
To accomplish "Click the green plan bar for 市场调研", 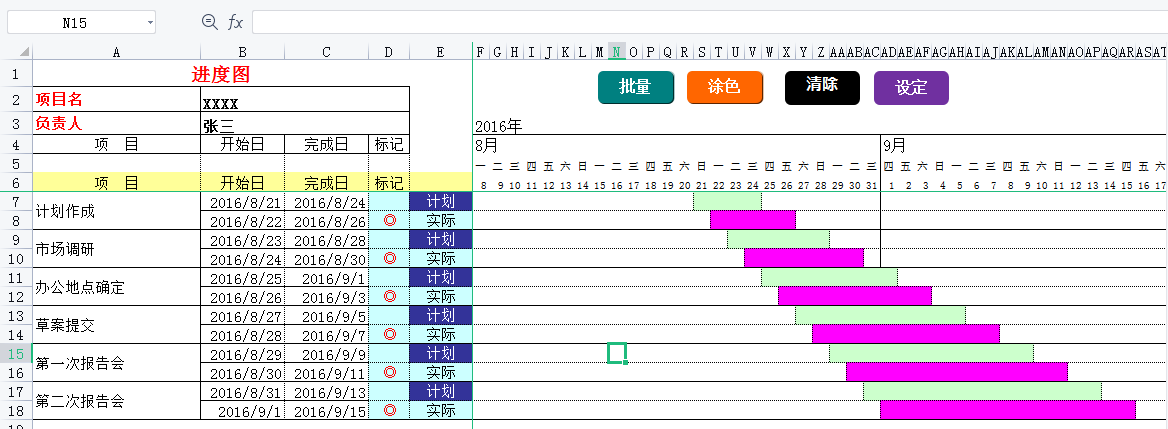I will pos(778,239).
